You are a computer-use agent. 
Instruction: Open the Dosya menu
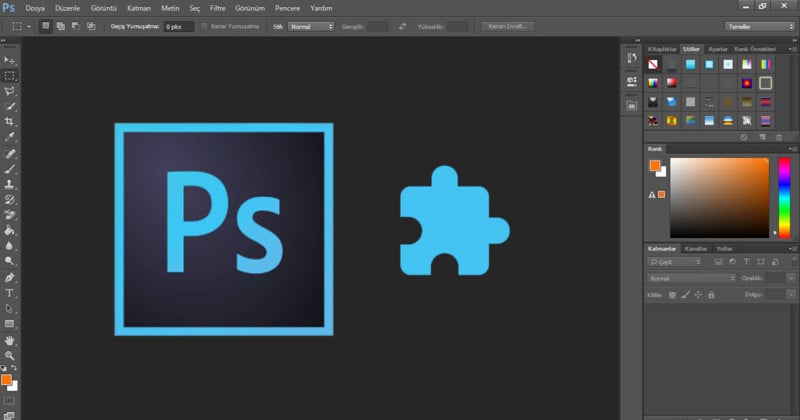35,8
